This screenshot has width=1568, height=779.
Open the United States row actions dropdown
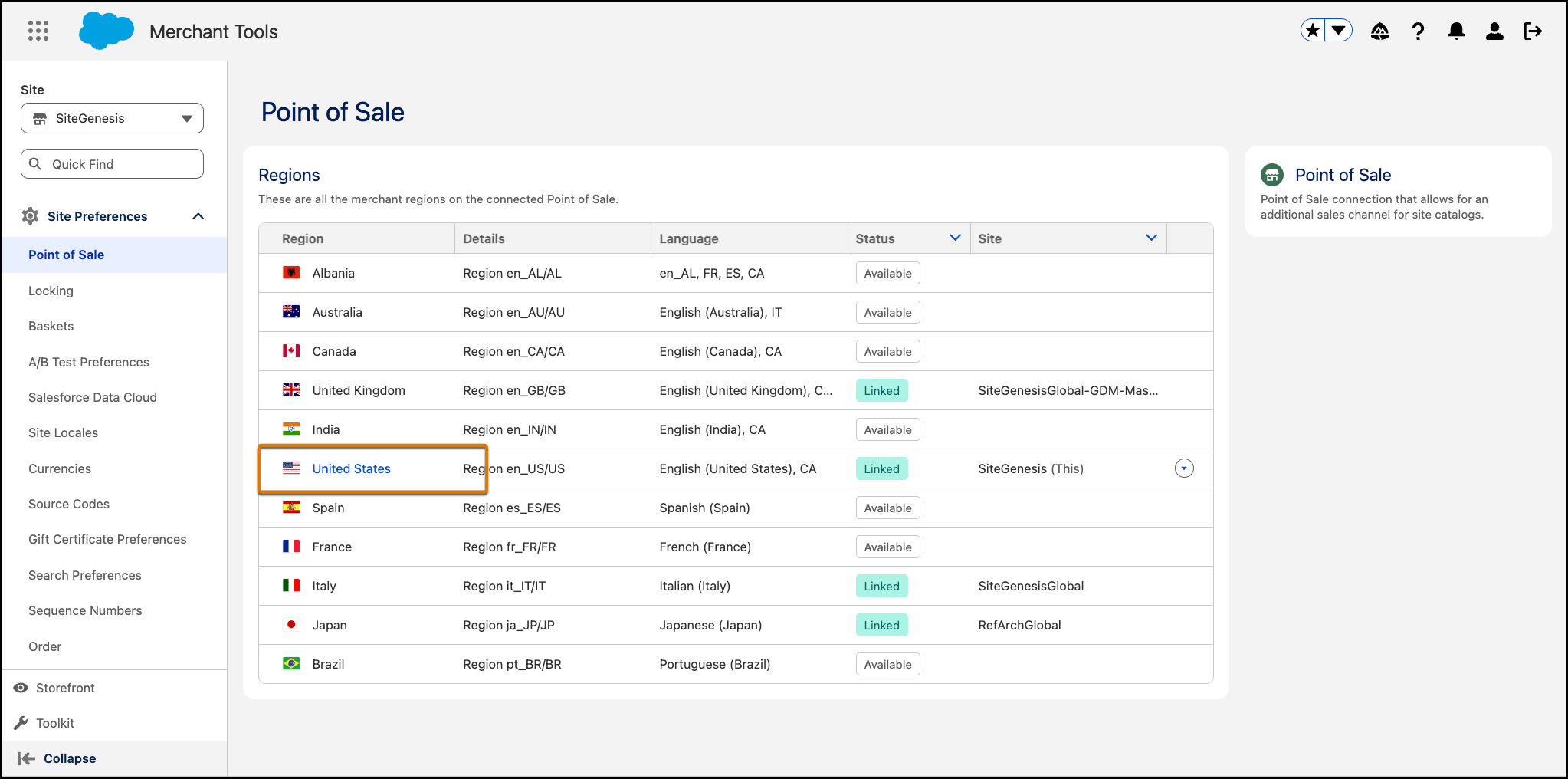(1184, 468)
